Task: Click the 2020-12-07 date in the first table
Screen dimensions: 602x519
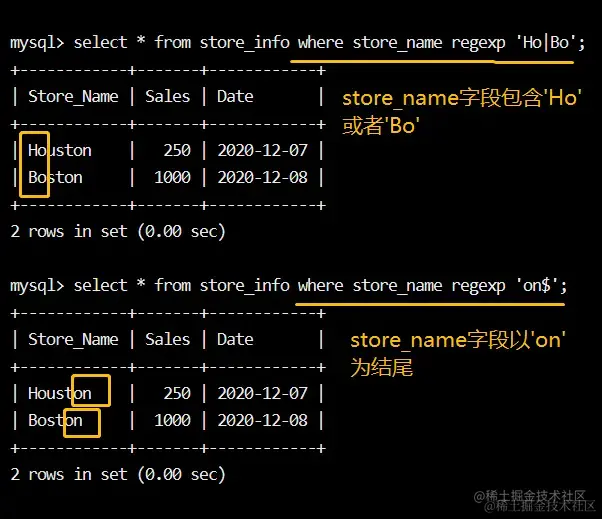Action: click(x=263, y=150)
